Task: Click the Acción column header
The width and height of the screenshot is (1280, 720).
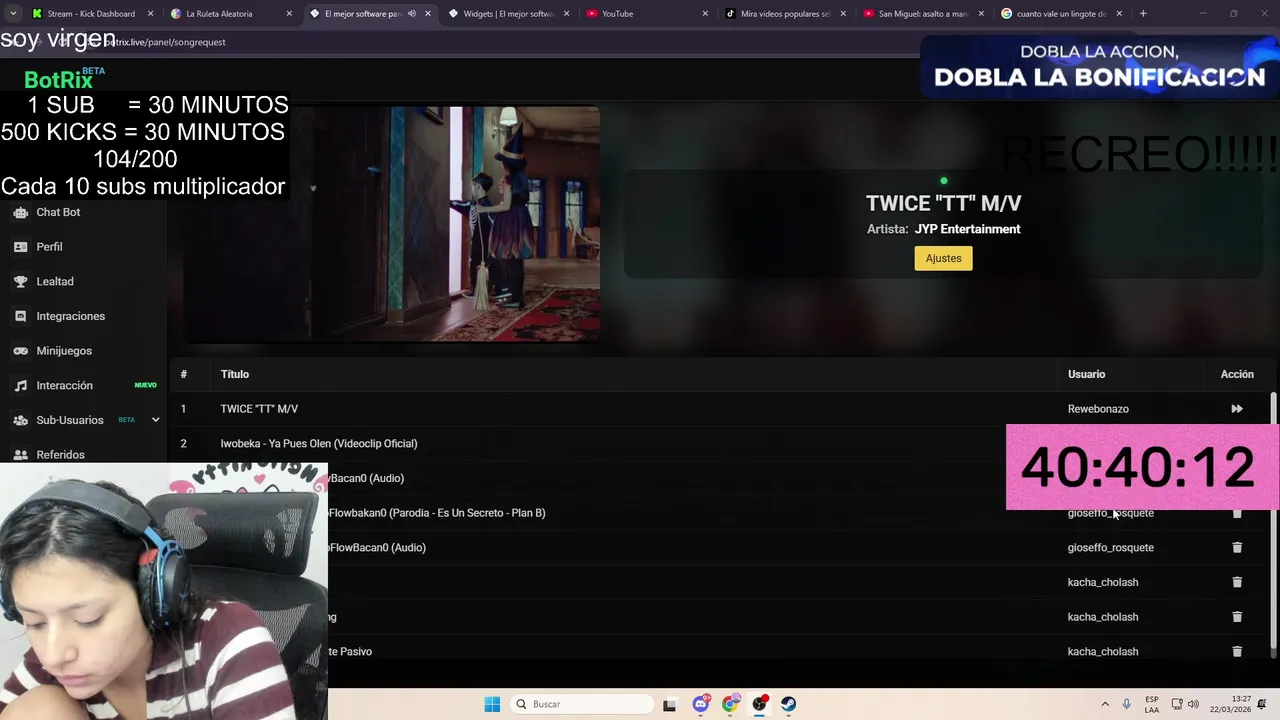Action: pos(1237,374)
